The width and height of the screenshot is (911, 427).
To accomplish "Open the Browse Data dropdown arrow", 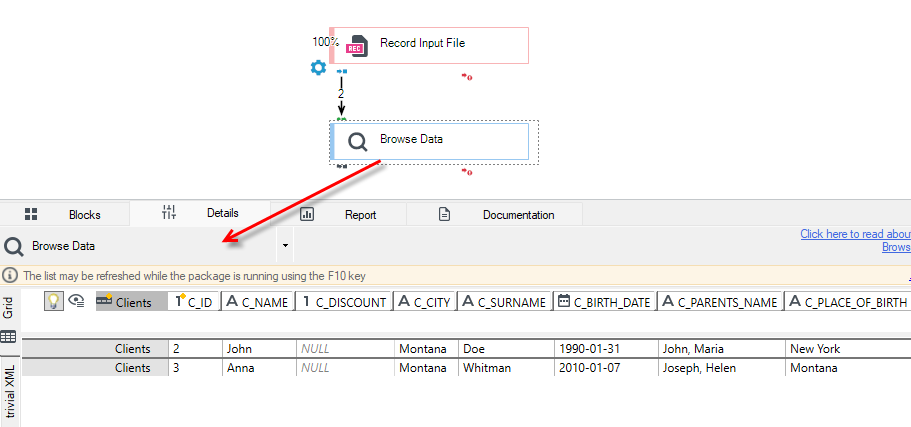I will point(285,245).
